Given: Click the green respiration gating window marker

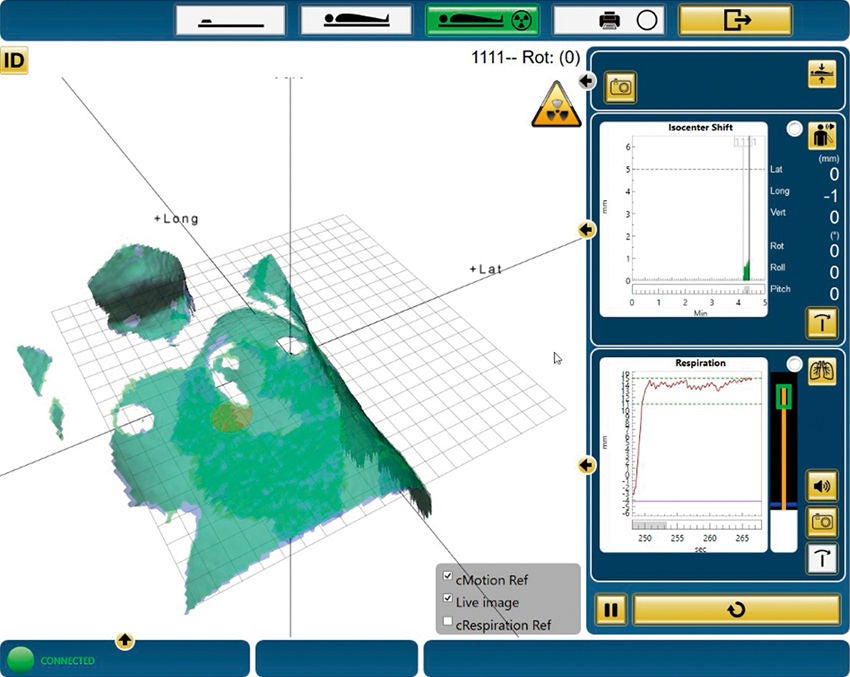Looking at the screenshot, I should coord(783,397).
